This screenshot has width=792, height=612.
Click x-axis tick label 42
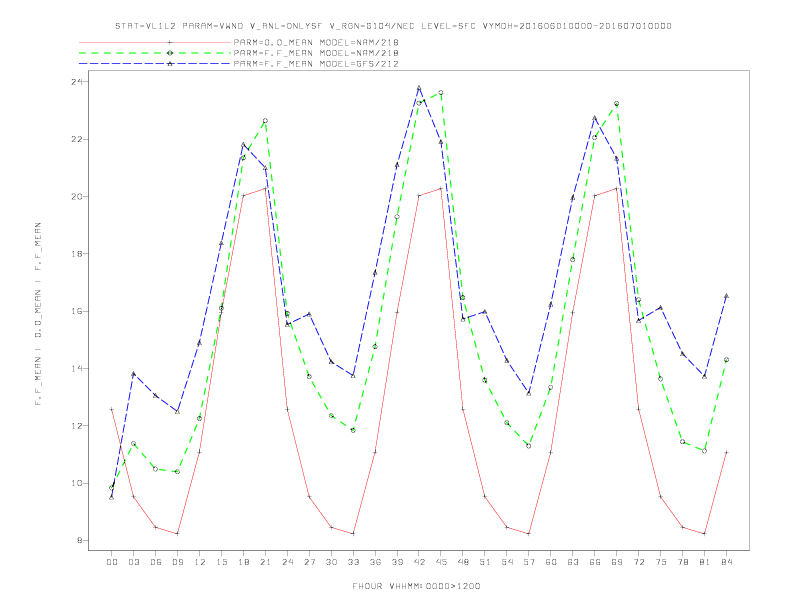coord(419,562)
